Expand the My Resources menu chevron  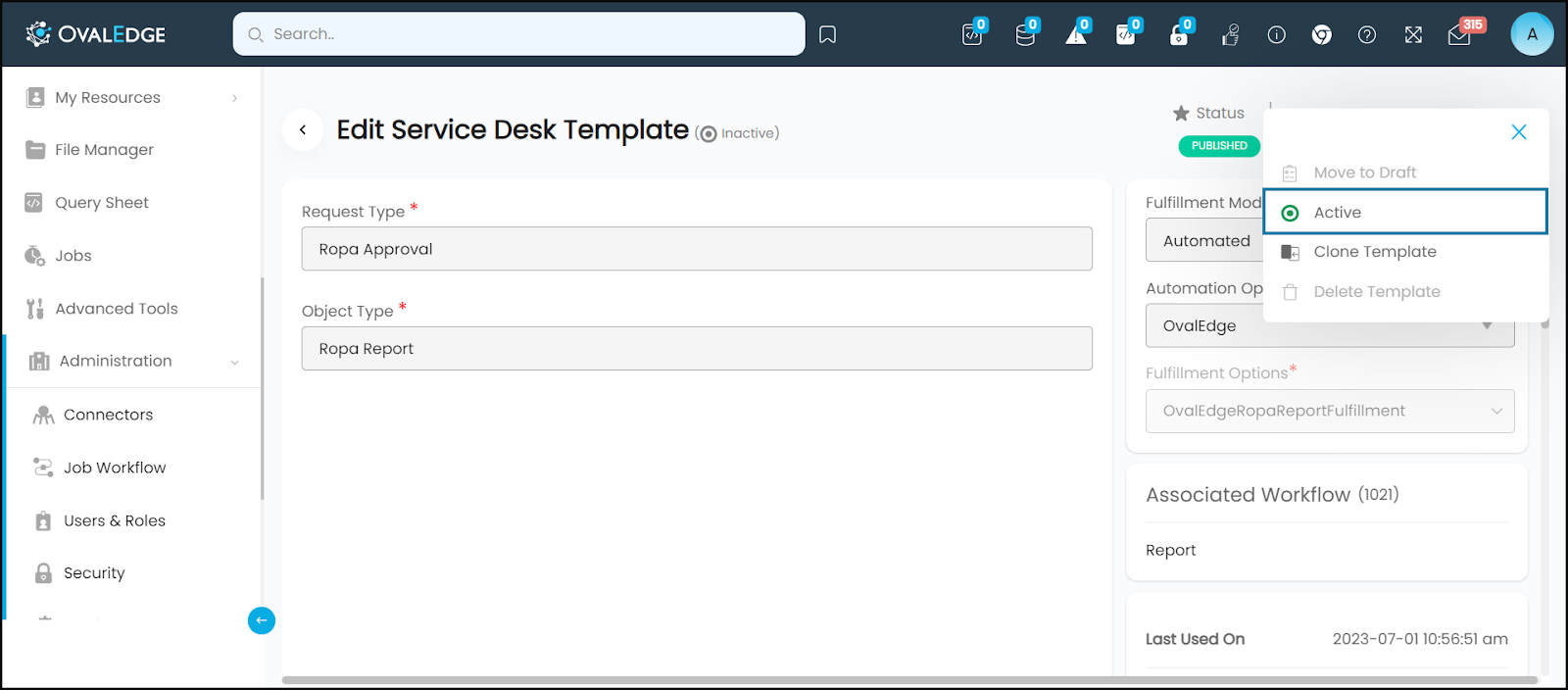coord(234,98)
